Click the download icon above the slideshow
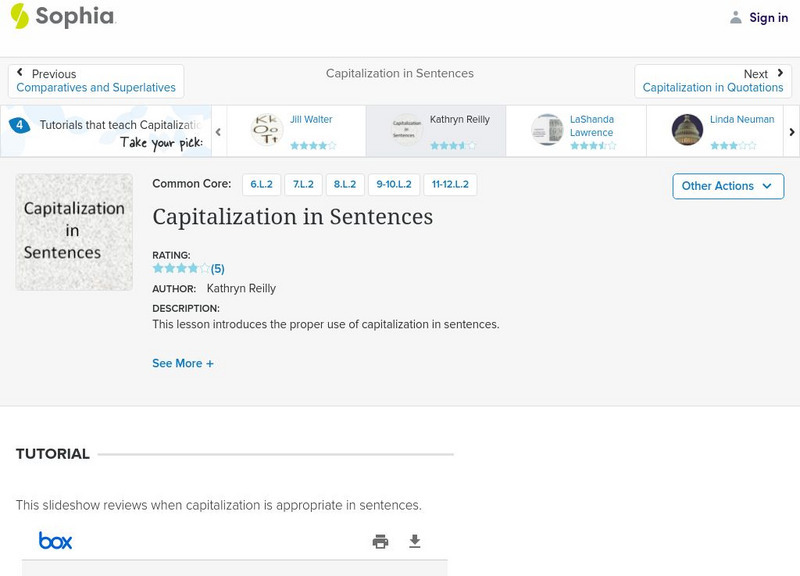The width and height of the screenshot is (800, 576). click(414, 539)
